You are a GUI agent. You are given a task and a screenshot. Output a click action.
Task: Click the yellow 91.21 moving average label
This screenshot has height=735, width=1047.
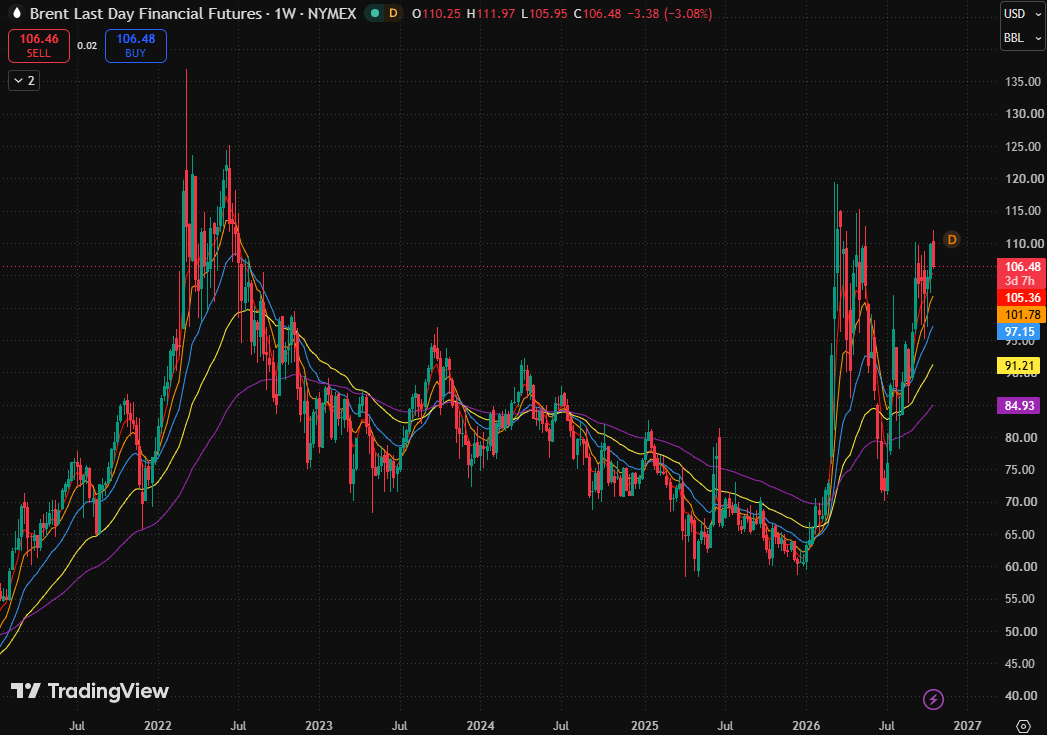pyautogui.click(x=1019, y=366)
